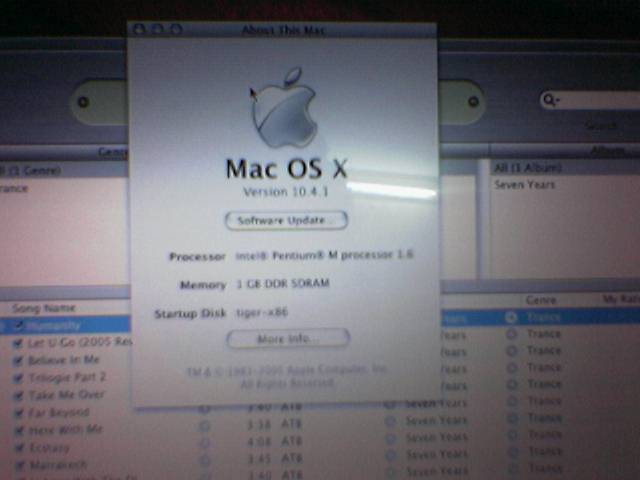Select All (1 Genre) in the browser
Image resolution: width=640 pixels, height=480 pixels.
point(31,171)
